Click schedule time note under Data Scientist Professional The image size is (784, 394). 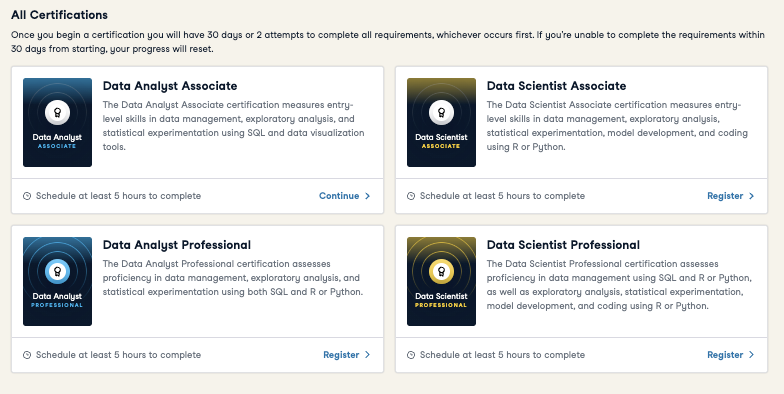point(502,355)
